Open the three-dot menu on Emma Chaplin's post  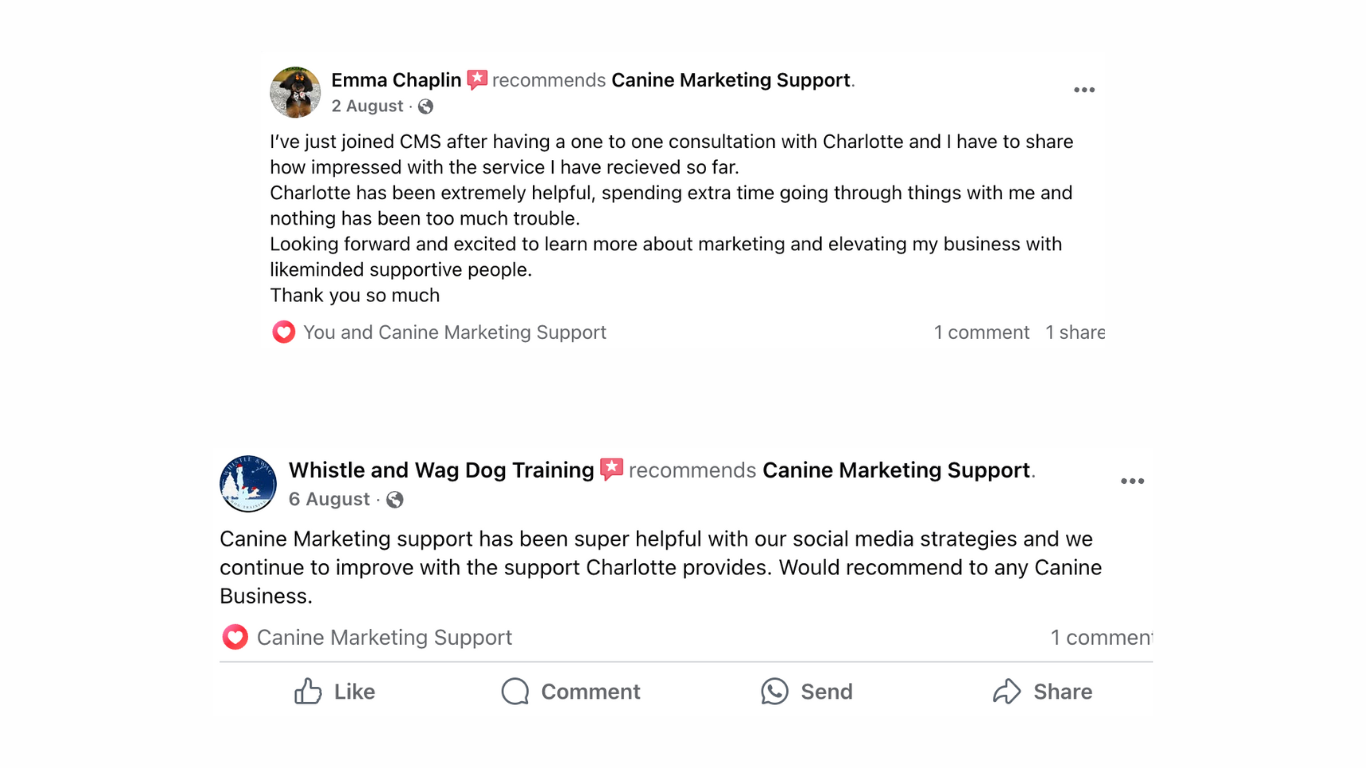pyautogui.click(x=1084, y=89)
